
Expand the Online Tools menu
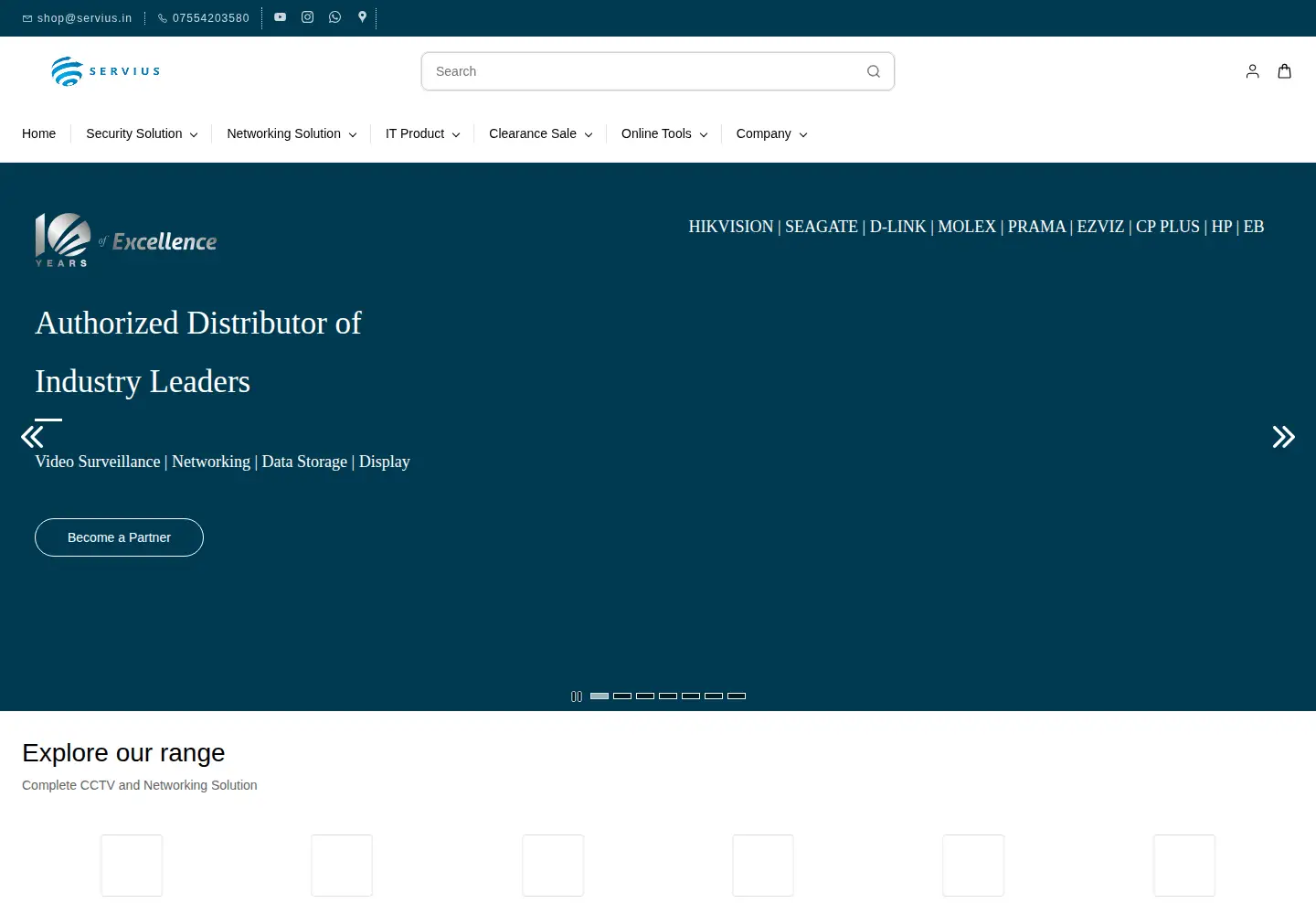[664, 133]
